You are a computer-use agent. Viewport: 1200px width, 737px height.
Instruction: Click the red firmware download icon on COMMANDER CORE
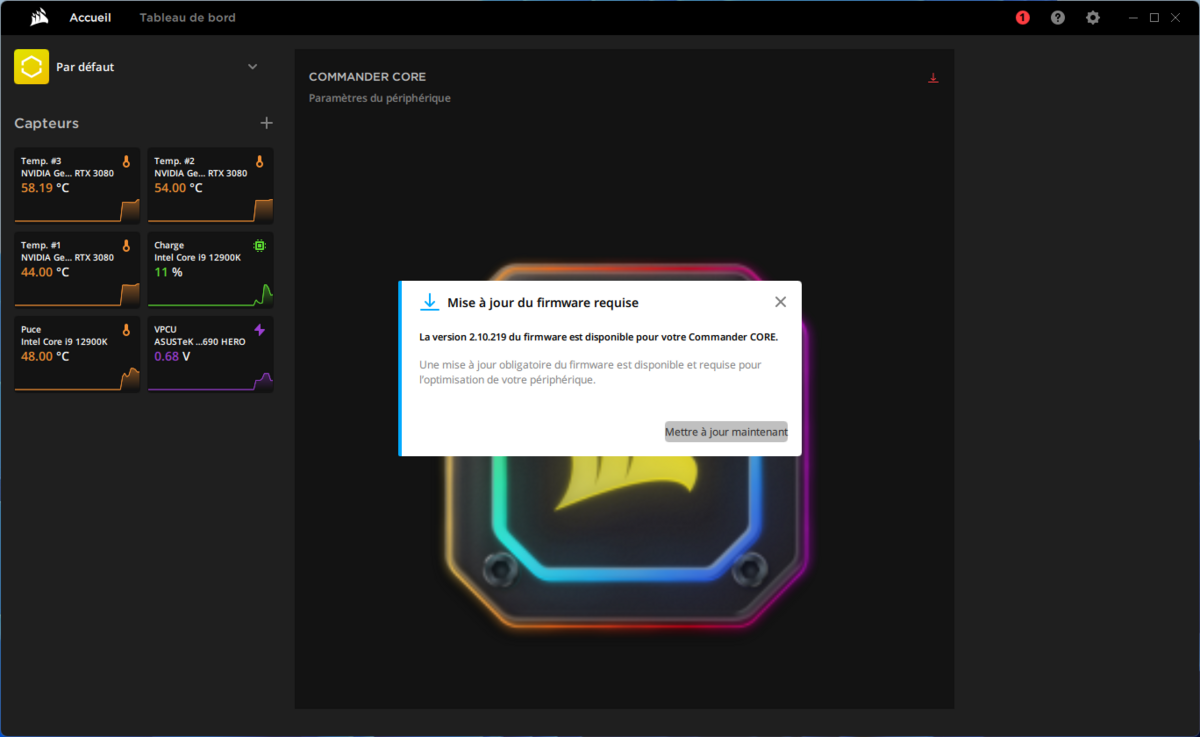tap(933, 78)
